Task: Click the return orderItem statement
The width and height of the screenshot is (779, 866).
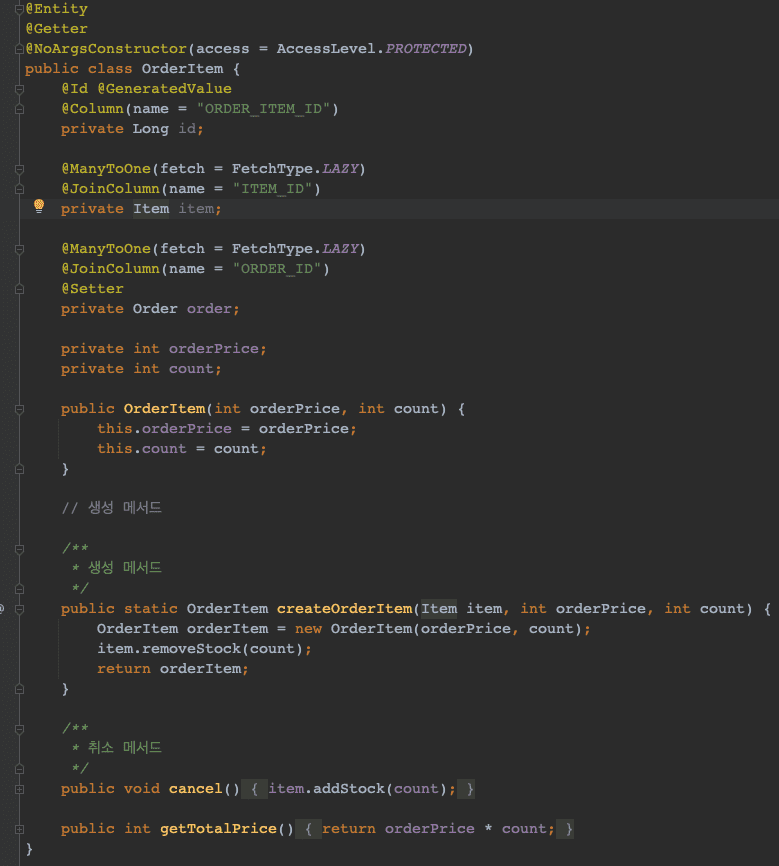Action: coord(173,669)
